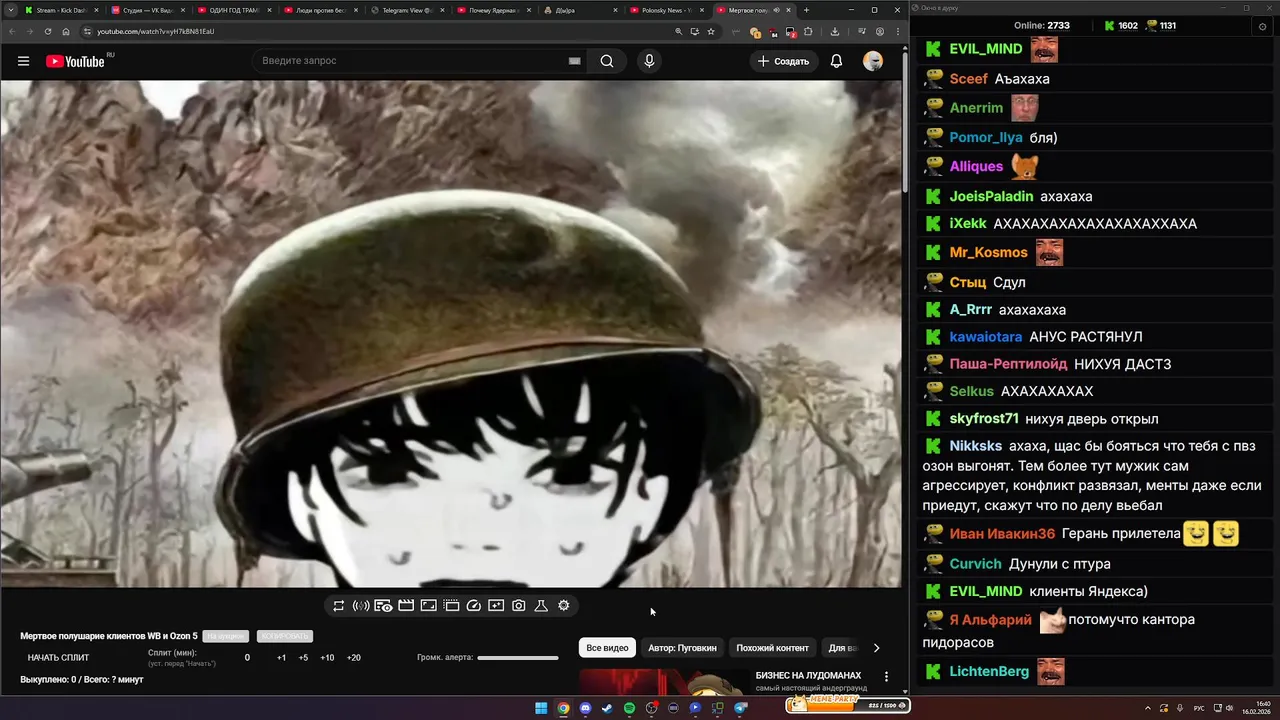1280x720 pixels.
Task: Go to the YouTube home logo
Action: pos(75,61)
